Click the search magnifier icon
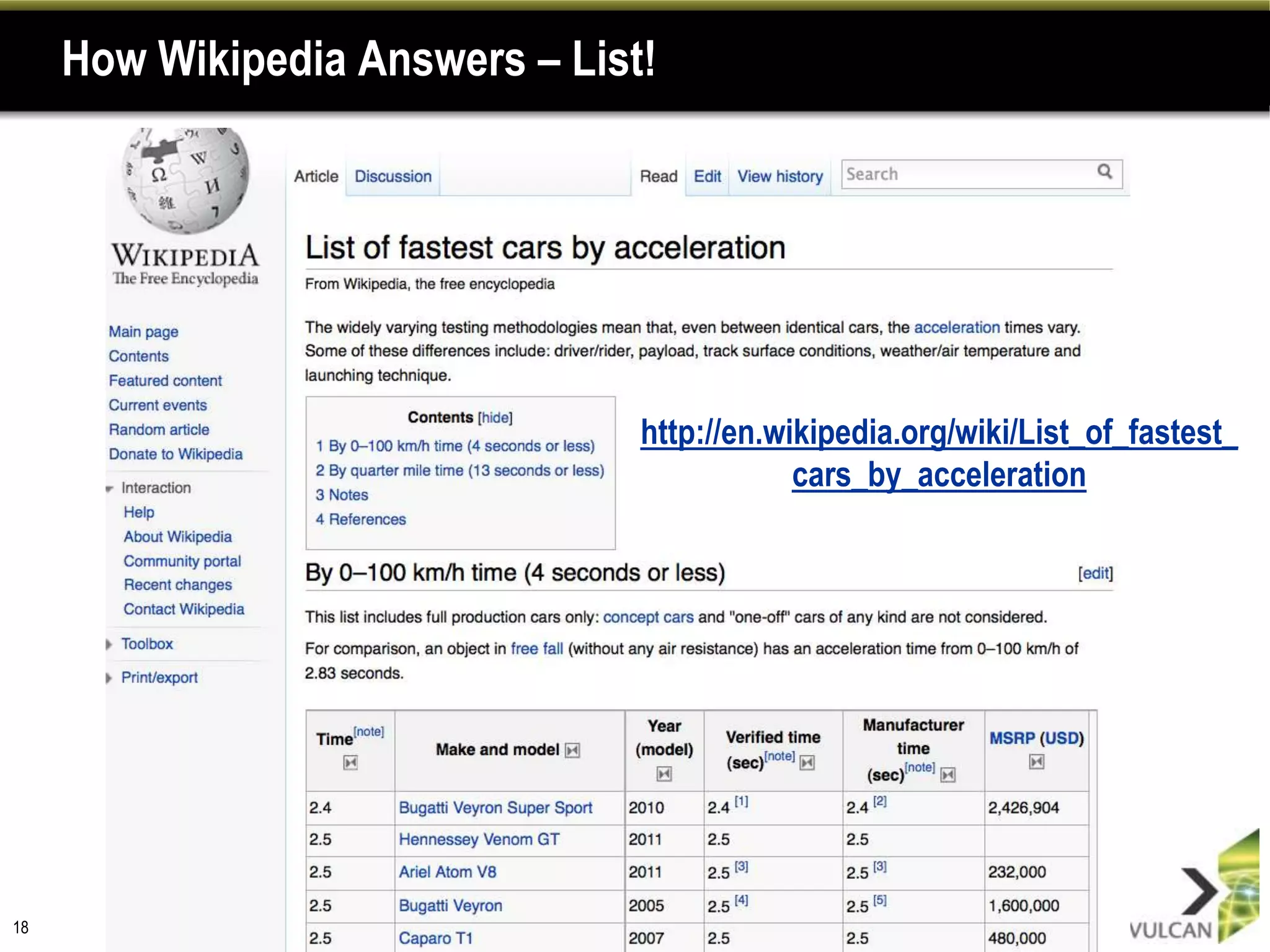1270x952 pixels. click(1104, 171)
